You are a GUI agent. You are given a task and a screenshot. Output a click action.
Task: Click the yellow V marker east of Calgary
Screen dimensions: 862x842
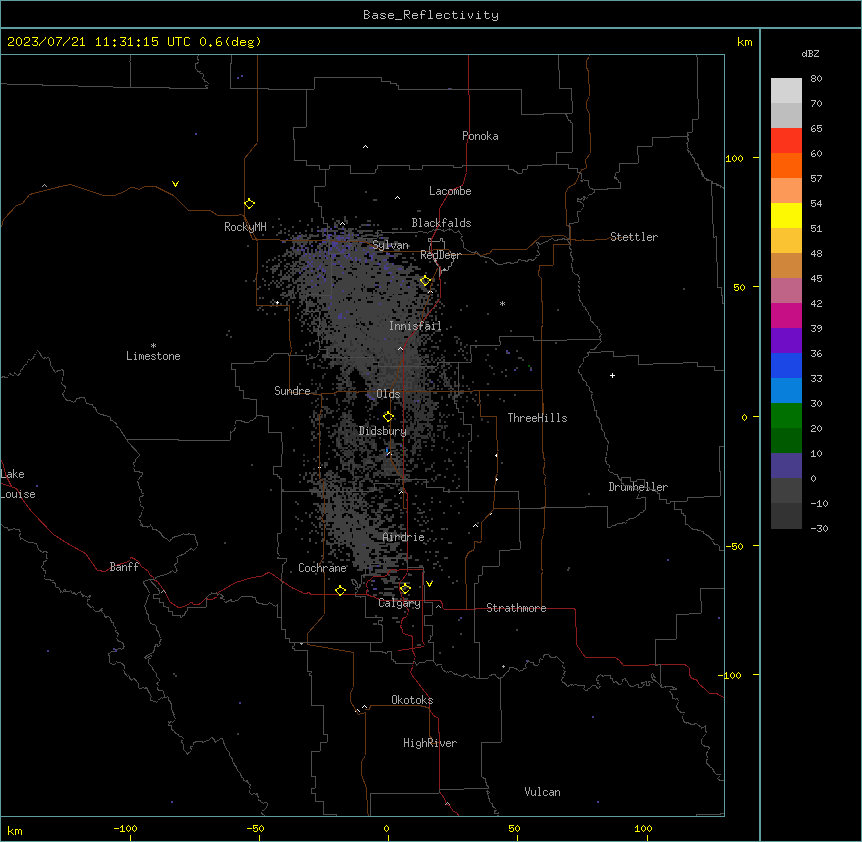429,584
